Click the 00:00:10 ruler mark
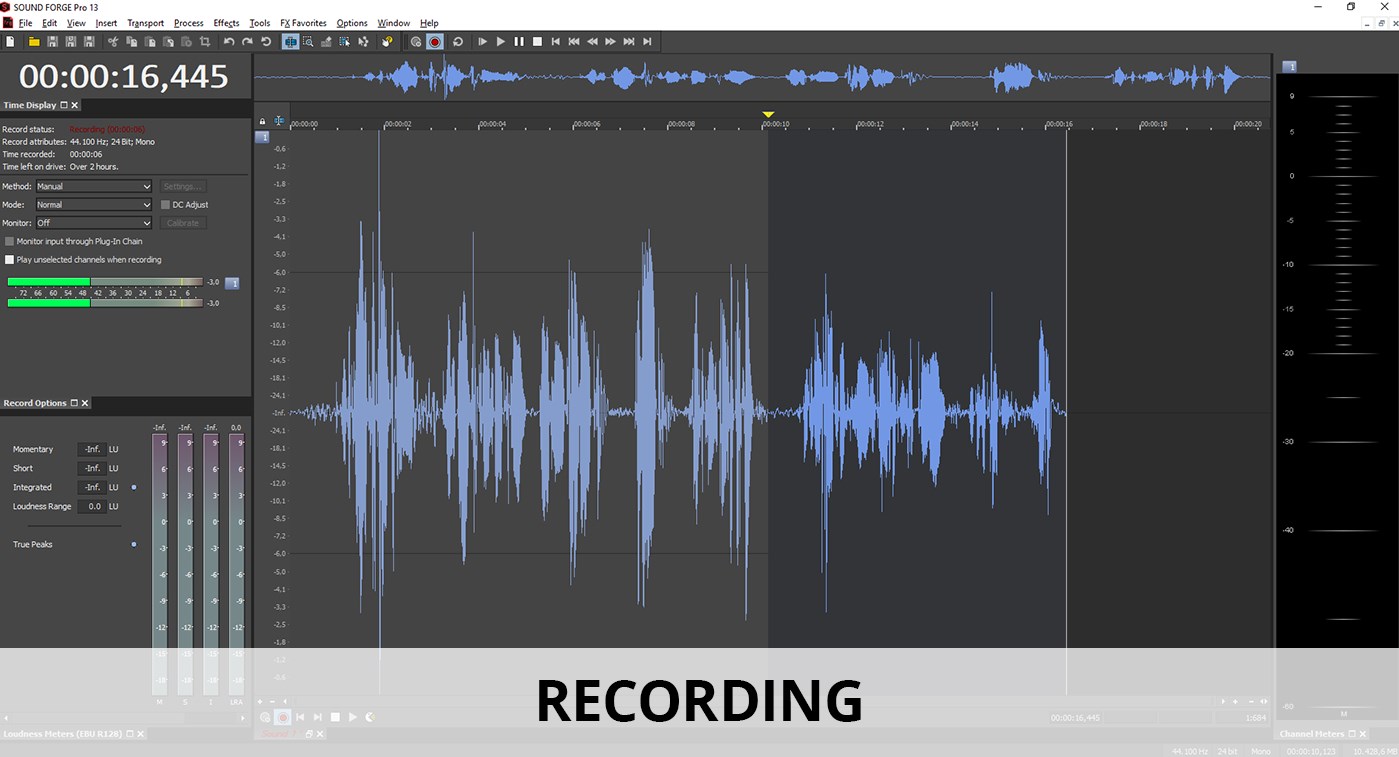Viewport: 1399px width, 757px height. pyautogui.click(x=777, y=124)
